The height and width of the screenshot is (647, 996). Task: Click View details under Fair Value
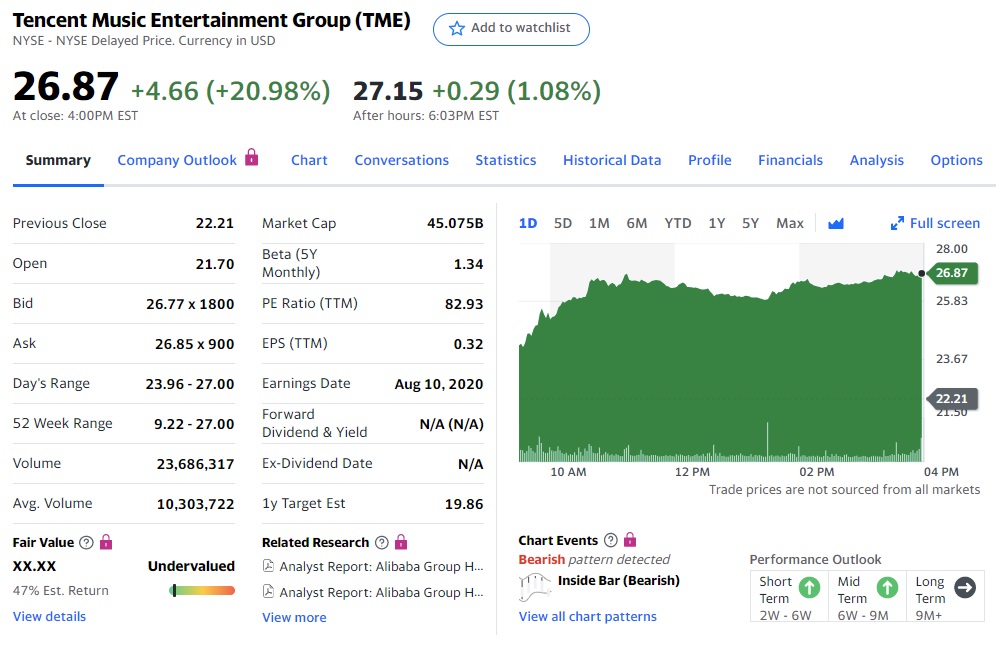[x=49, y=616]
